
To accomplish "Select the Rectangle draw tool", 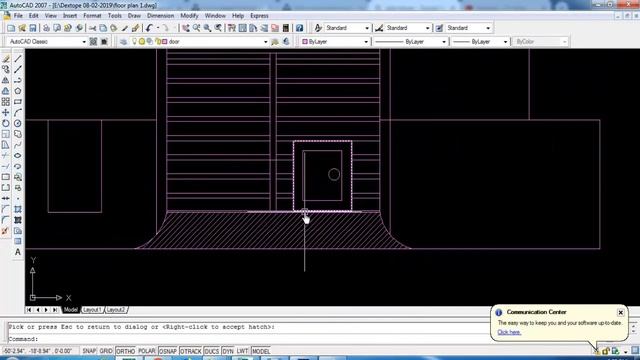I will [x=18, y=102].
